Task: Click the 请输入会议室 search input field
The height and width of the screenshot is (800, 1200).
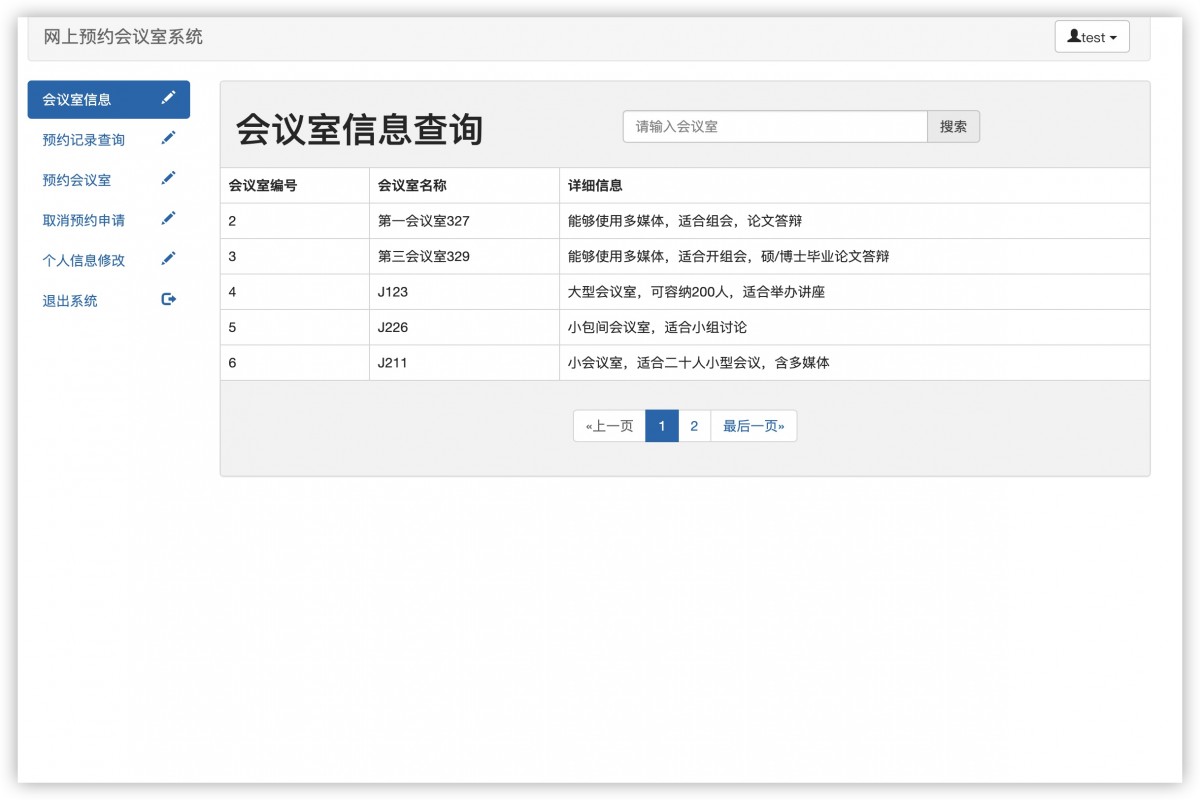Action: (775, 126)
